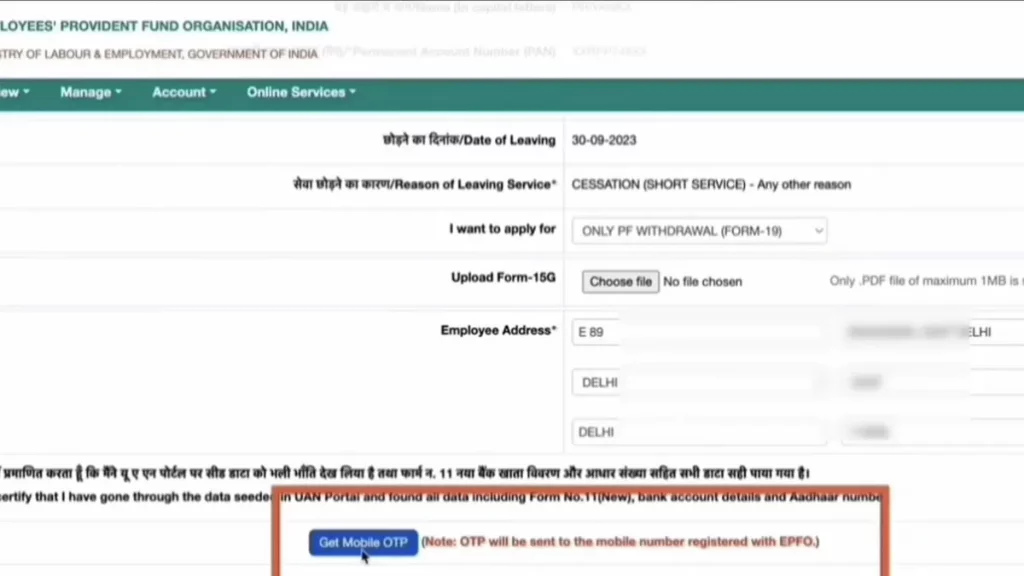Click the Get Mobile OTP button

pos(362,542)
